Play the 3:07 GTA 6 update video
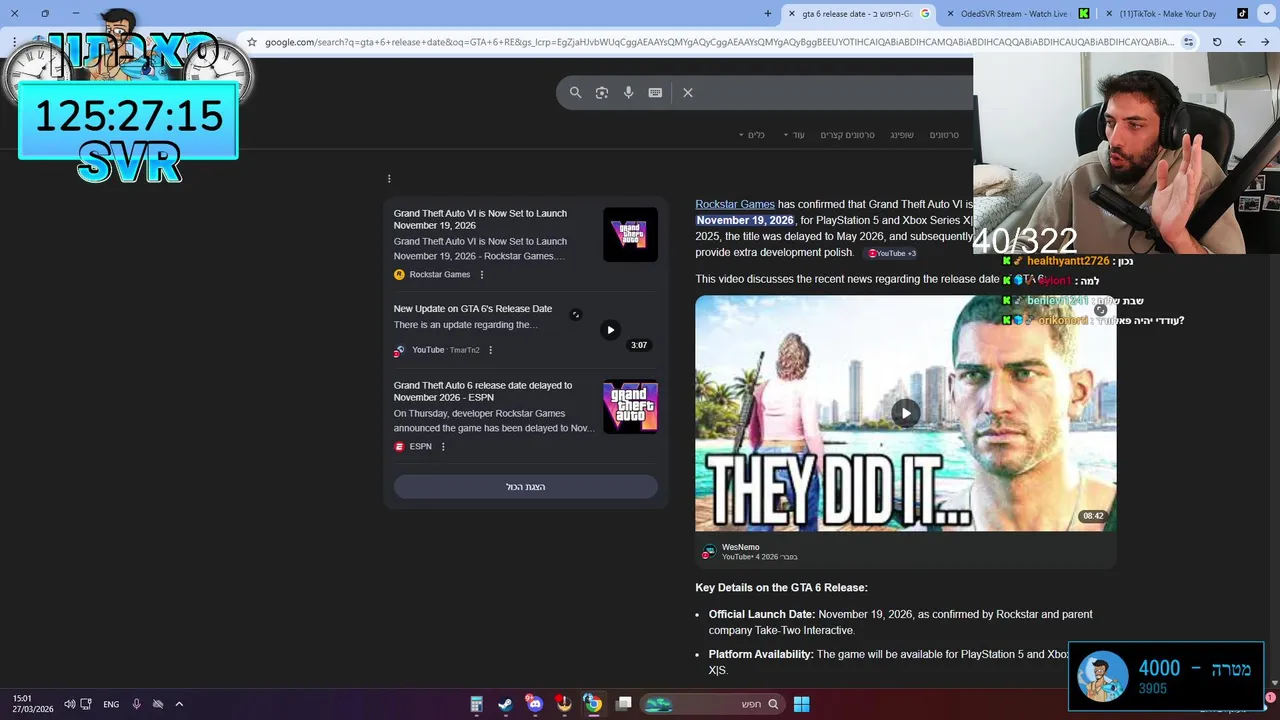This screenshot has width=1280, height=720. (x=610, y=330)
